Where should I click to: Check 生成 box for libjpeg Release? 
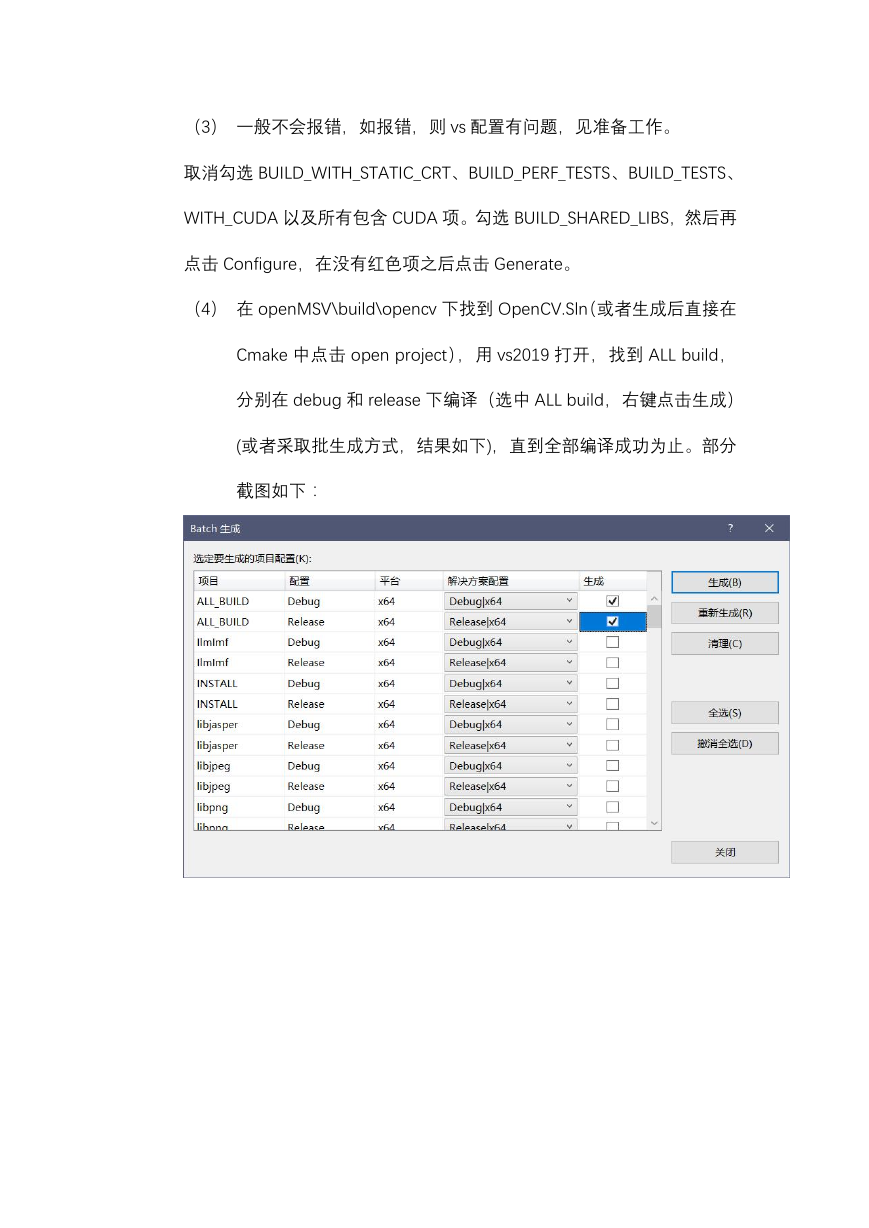[x=613, y=786]
